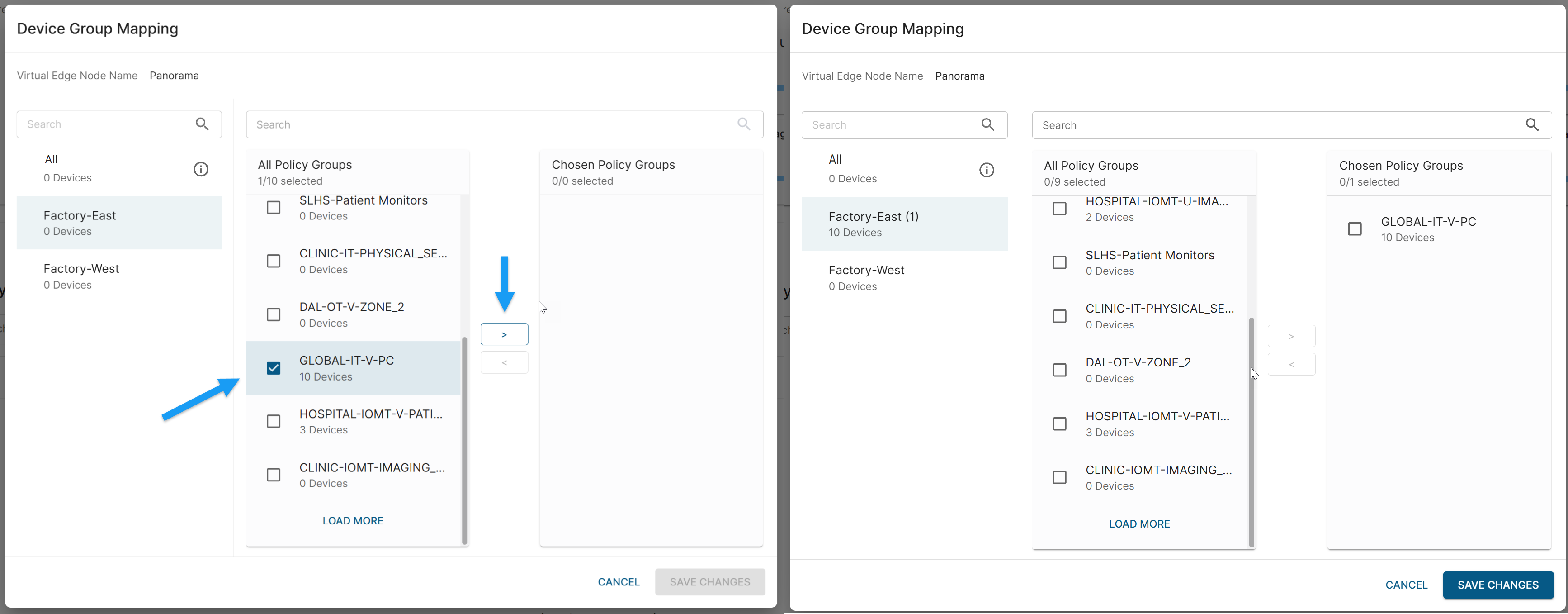Check HOSPITAL-IOMT-U-IMA... checkbox in right dialog
The width and height of the screenshot is (1568, 614).
tap(1060, 208)
